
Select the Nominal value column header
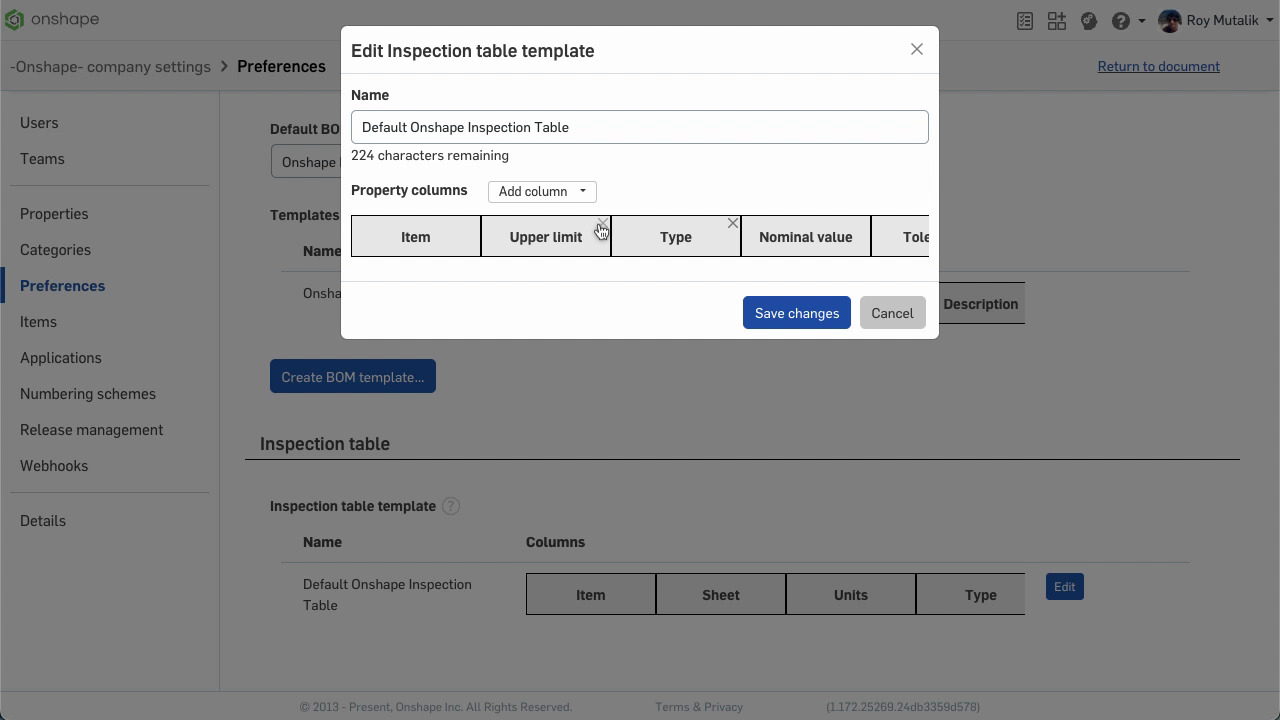tap(806, 237)
